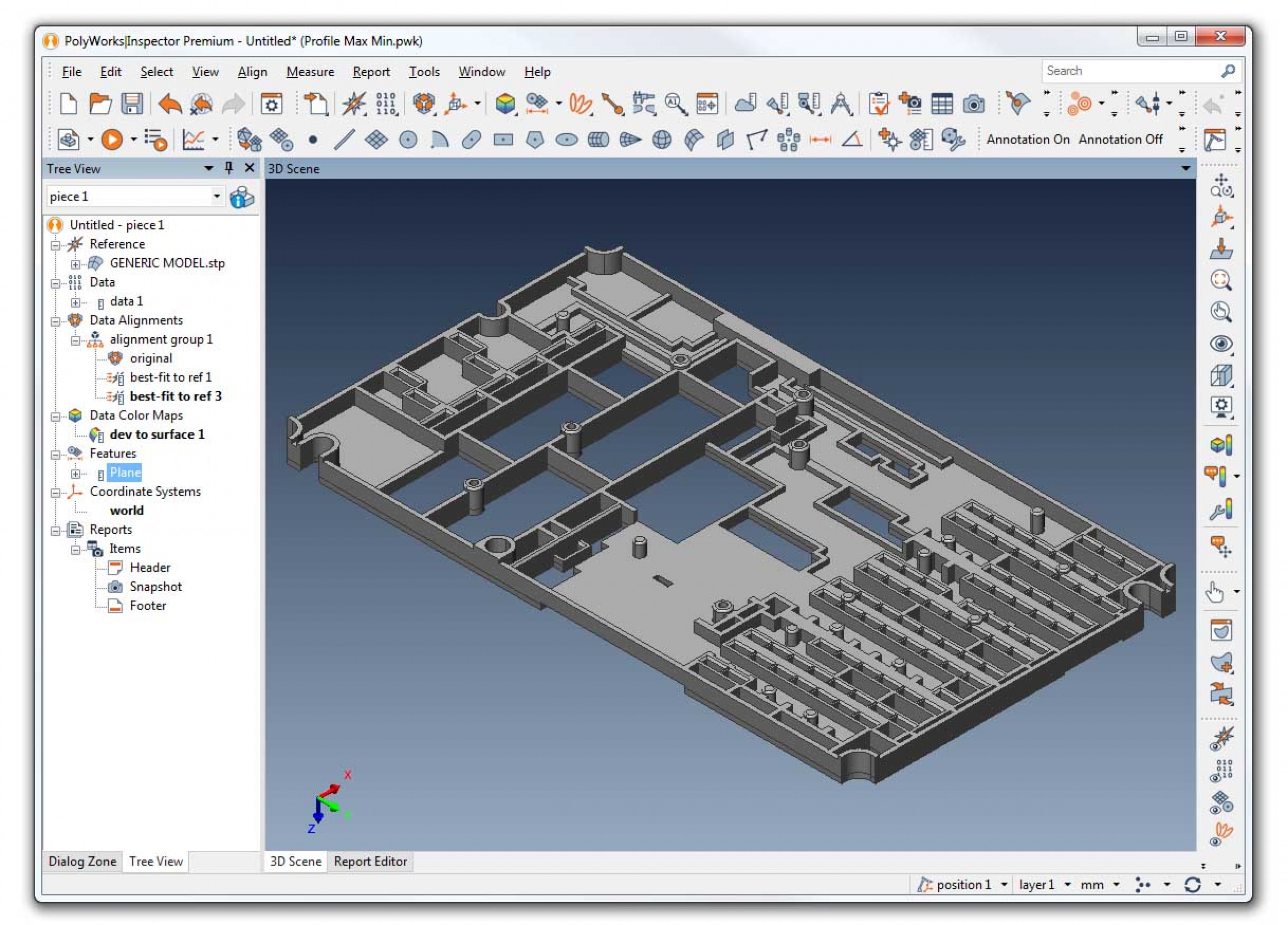
Task: Create a line feature with the line icon
Action: tap(344, 139)
